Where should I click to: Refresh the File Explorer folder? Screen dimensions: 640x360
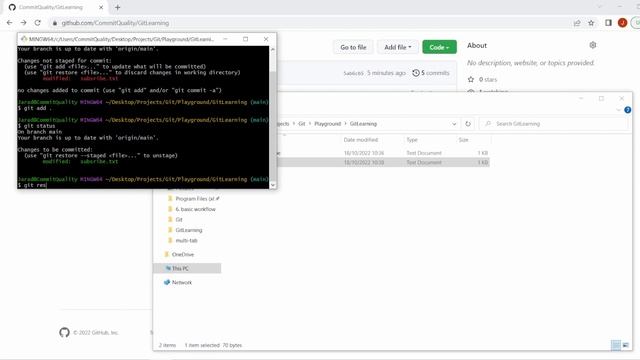(x=468, y=124)
